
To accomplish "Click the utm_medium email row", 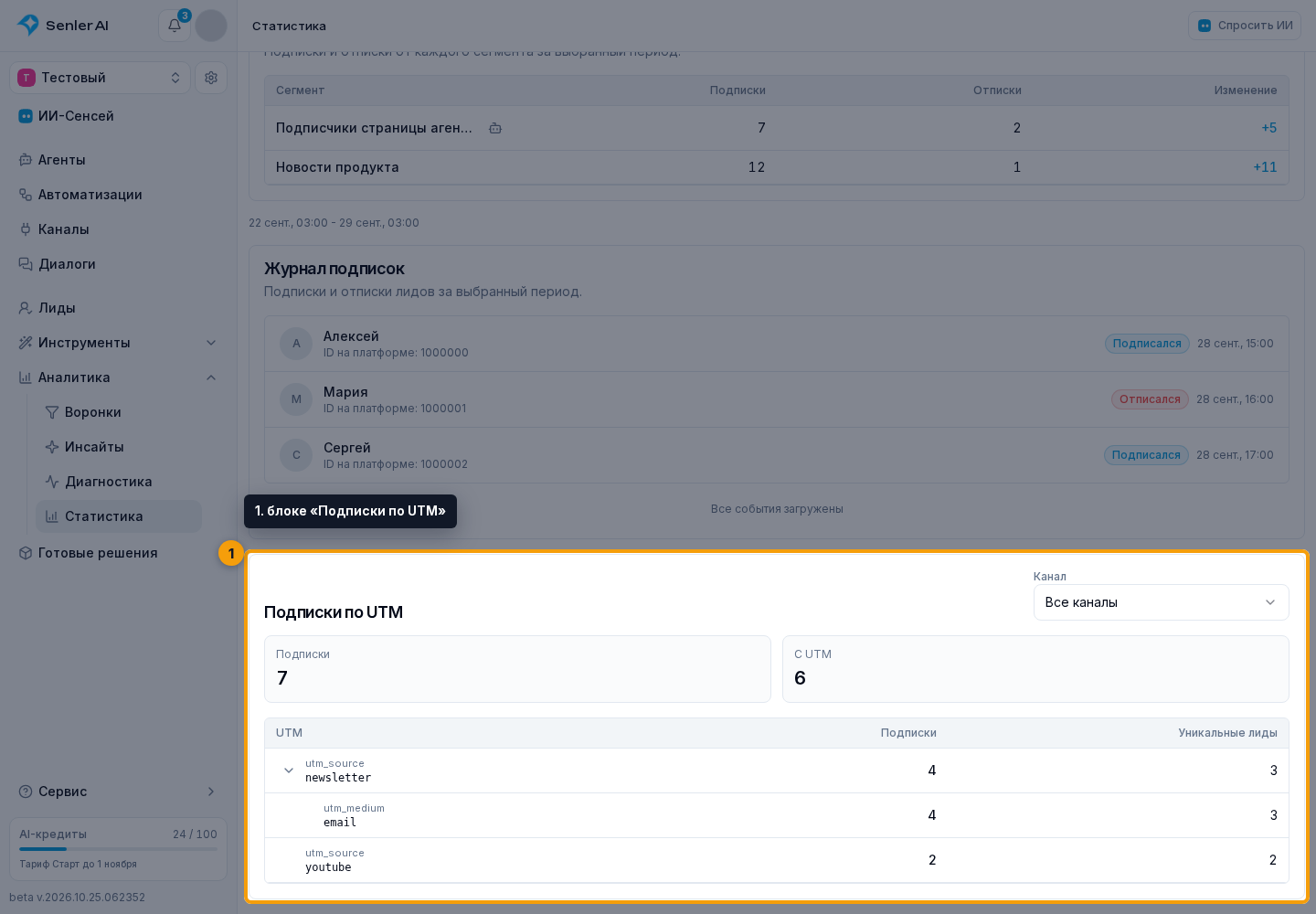I will pos(777,815).
